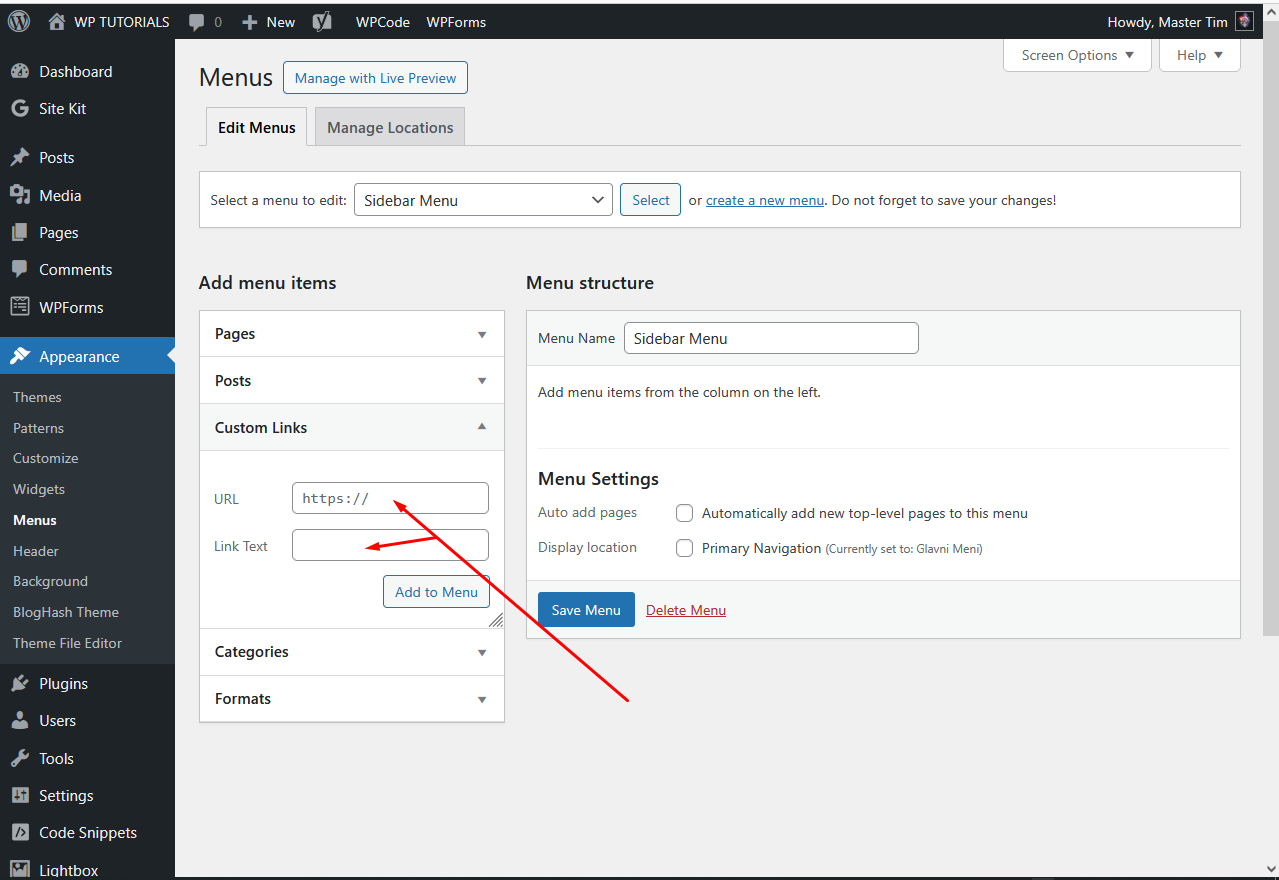Switch to the Manage Locations tab

390,128
